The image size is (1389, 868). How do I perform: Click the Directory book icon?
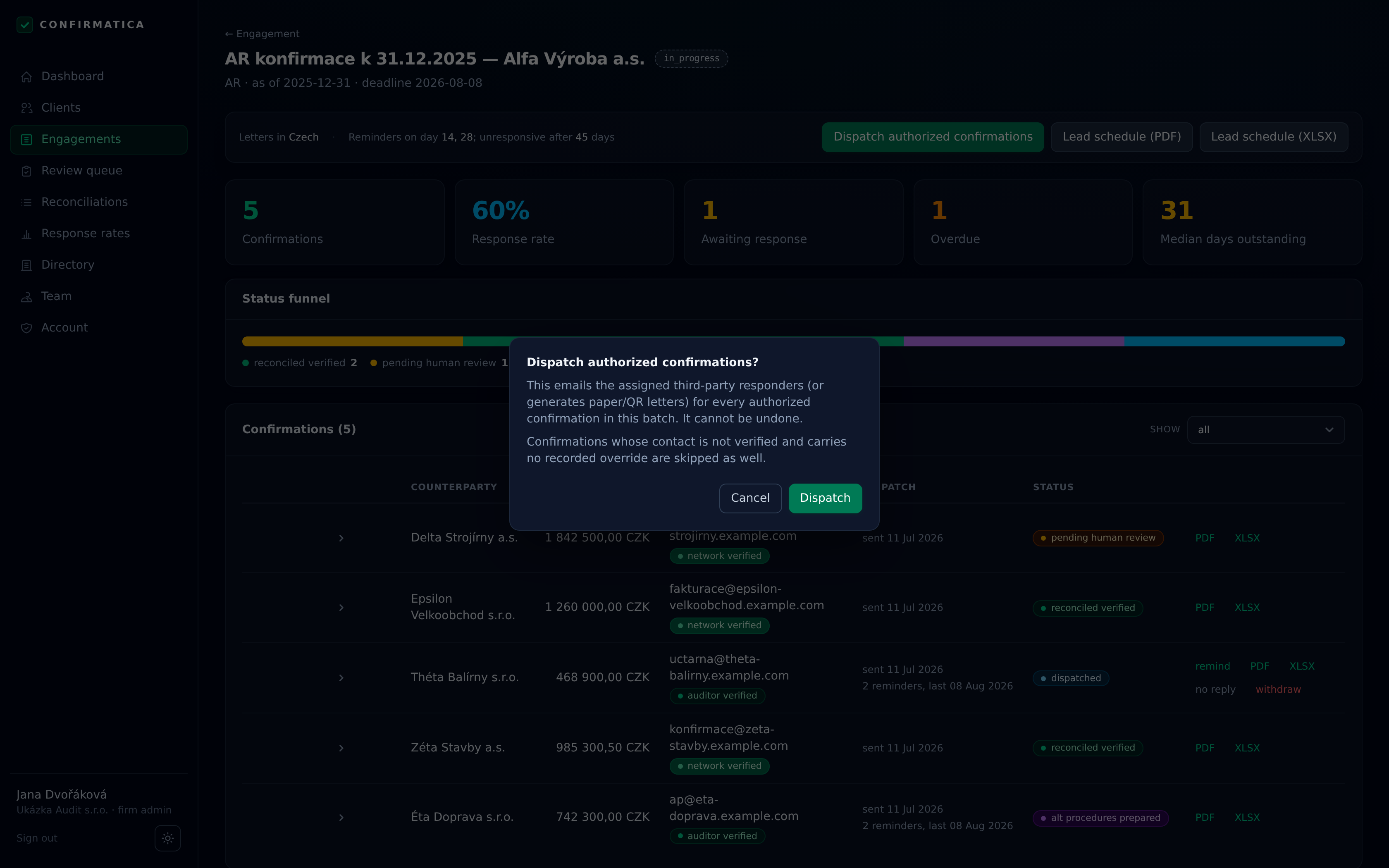point(26,265)
